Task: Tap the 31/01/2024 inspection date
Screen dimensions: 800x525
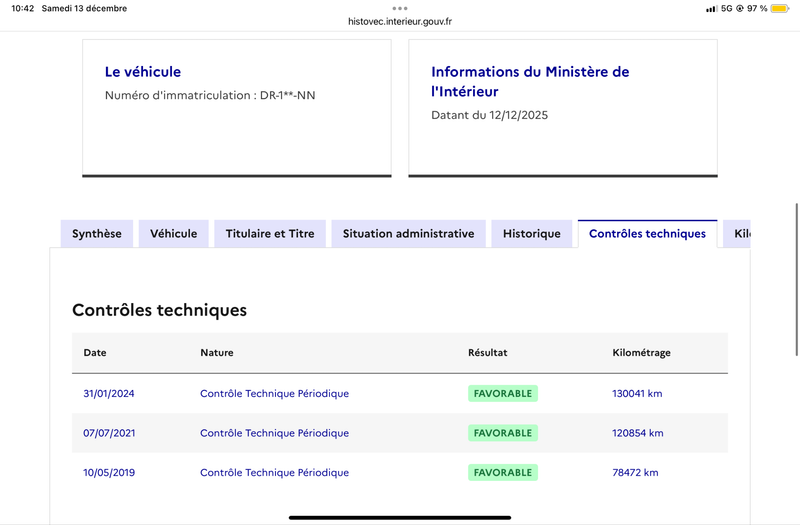Action: [x=109, y=394]
